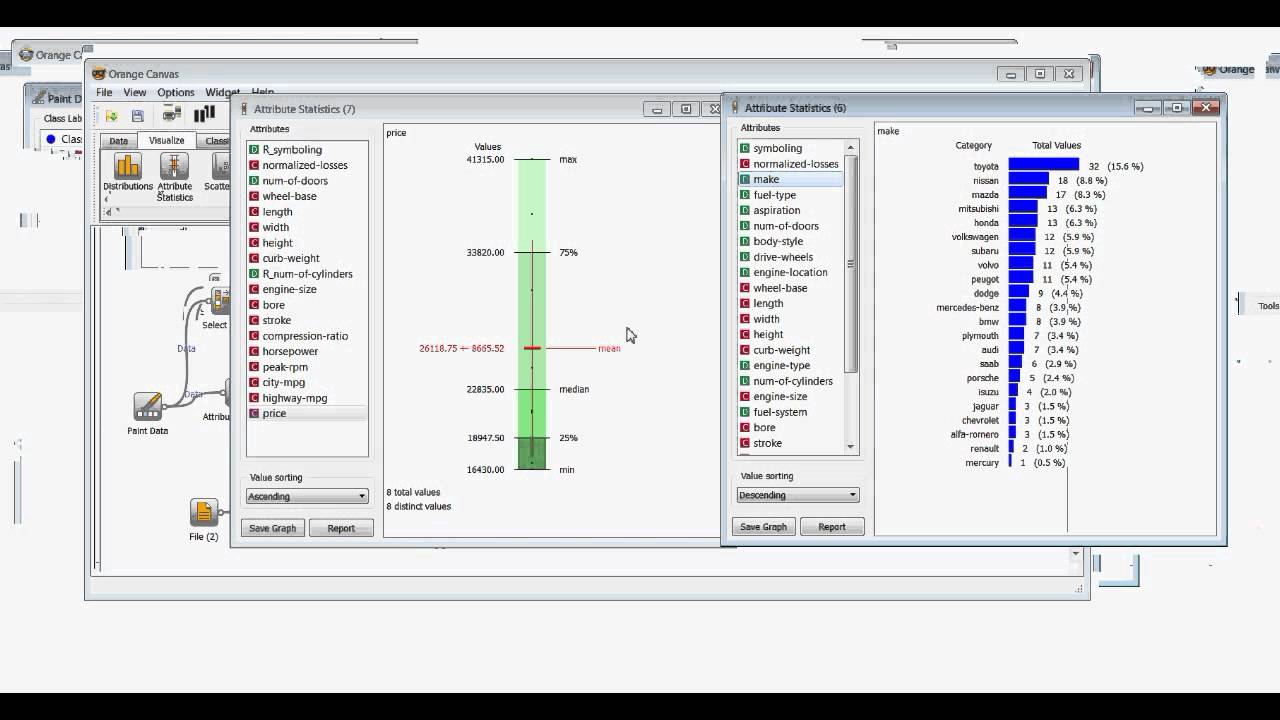Click Report in Attribute Statistics (7)

(x=341, y=528)
